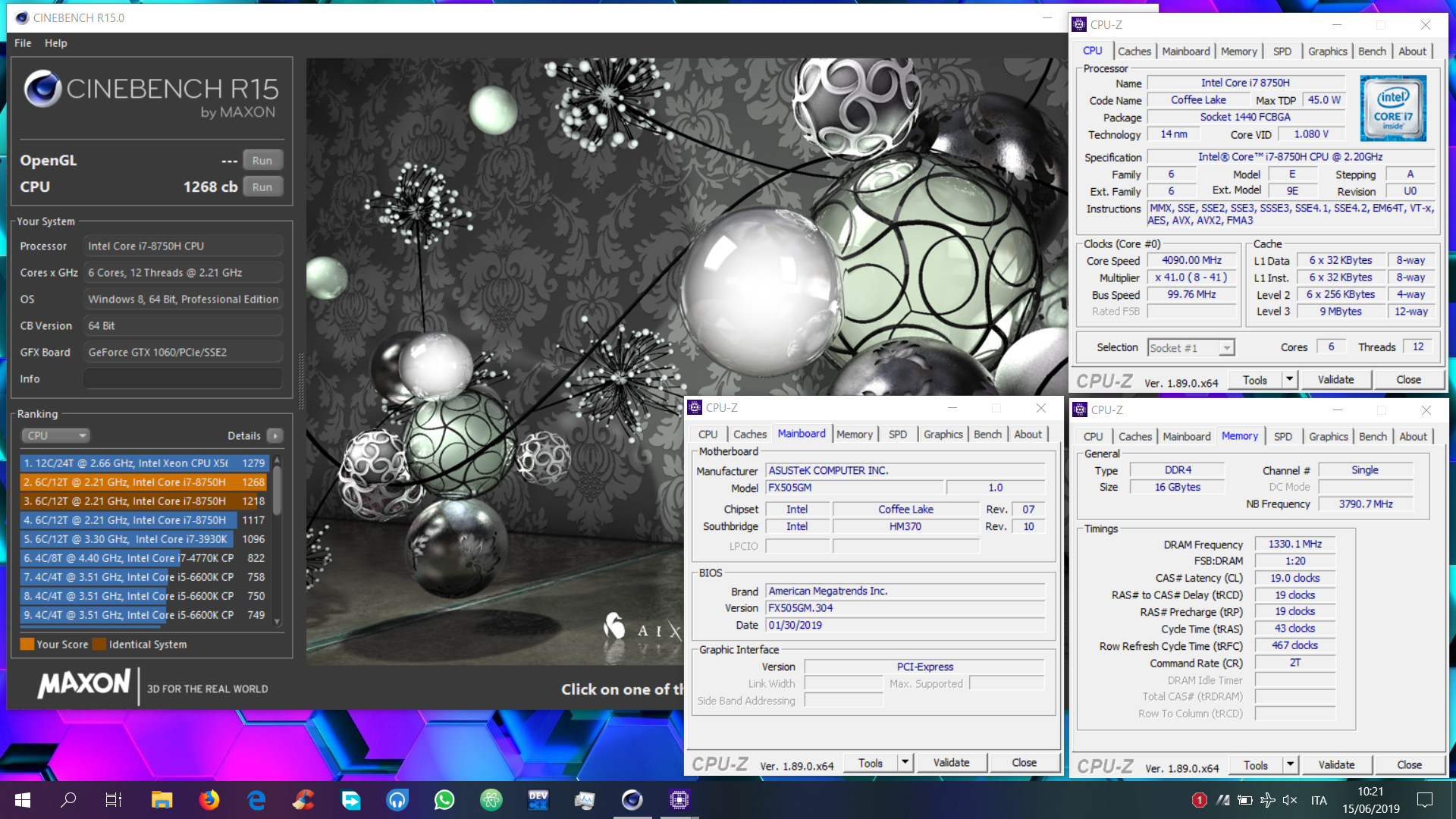This screenshot has width=1456, height=819.
Task: Open the DEV app in taskbar
Action: tap(538, 799)
